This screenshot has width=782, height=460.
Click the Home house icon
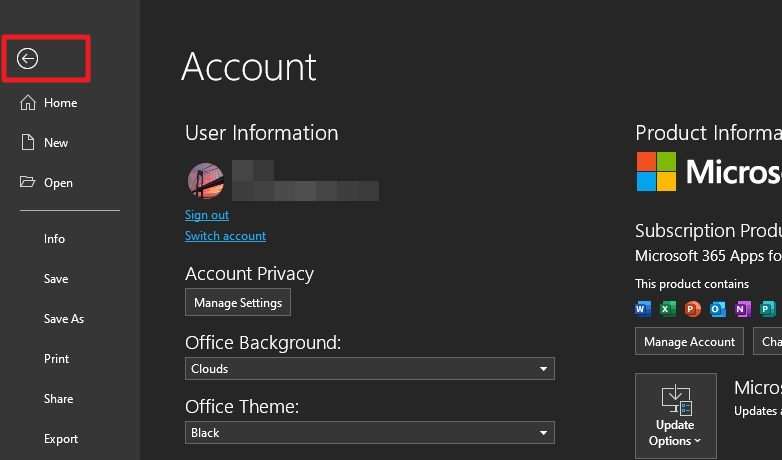coord(28,102)
